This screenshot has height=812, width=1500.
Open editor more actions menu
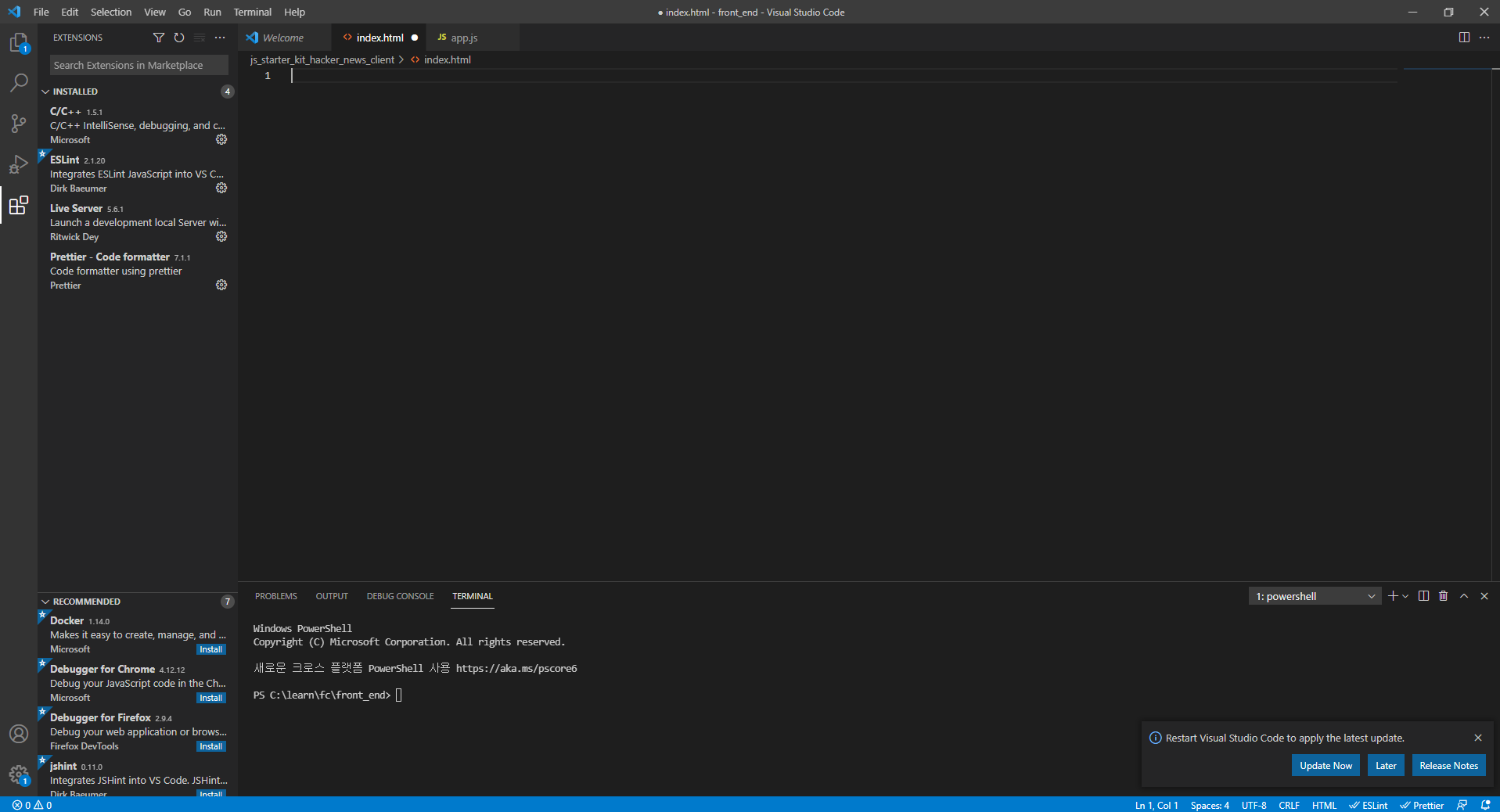(1484, 38)
